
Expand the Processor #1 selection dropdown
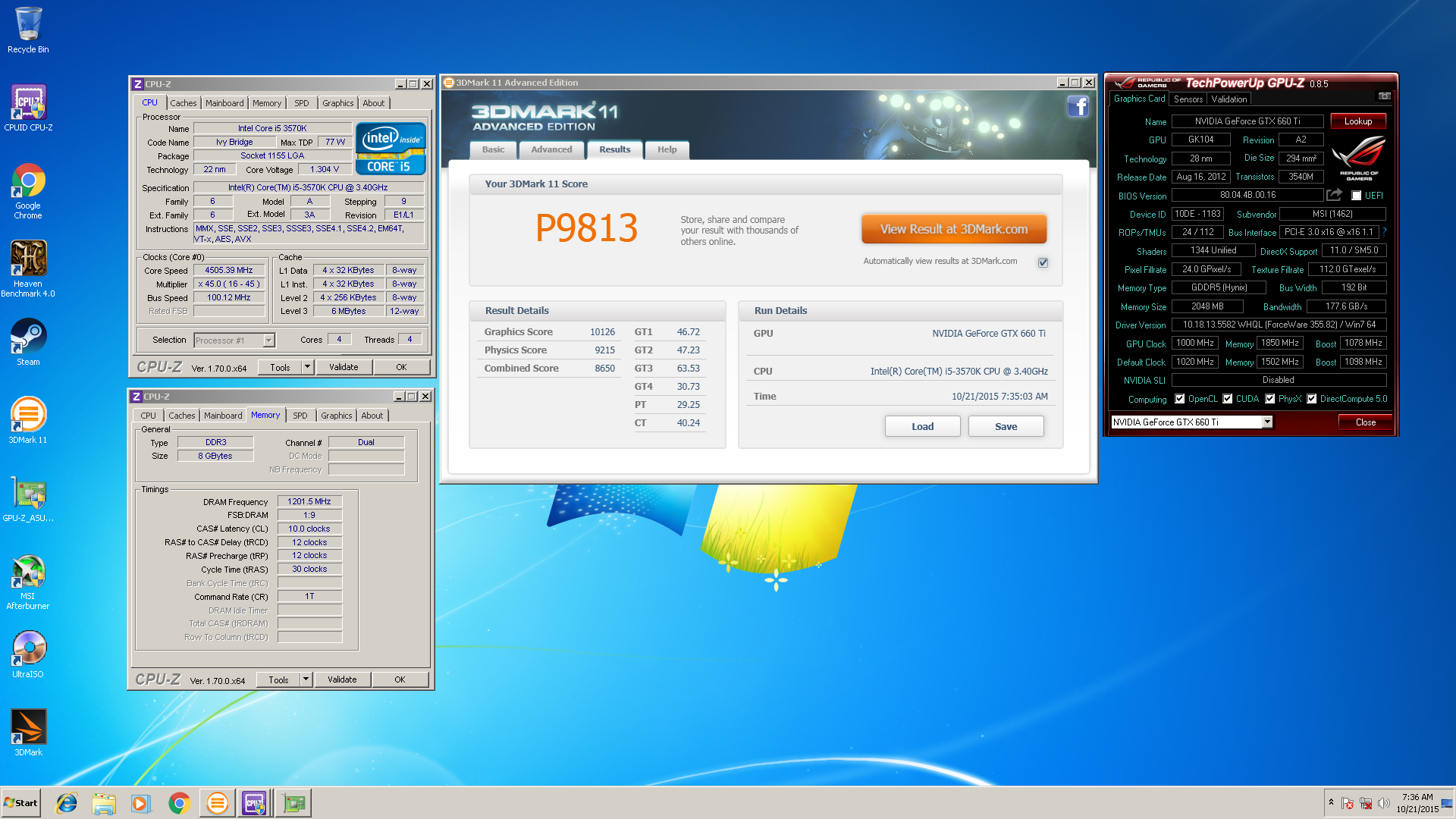pos(268,340)
